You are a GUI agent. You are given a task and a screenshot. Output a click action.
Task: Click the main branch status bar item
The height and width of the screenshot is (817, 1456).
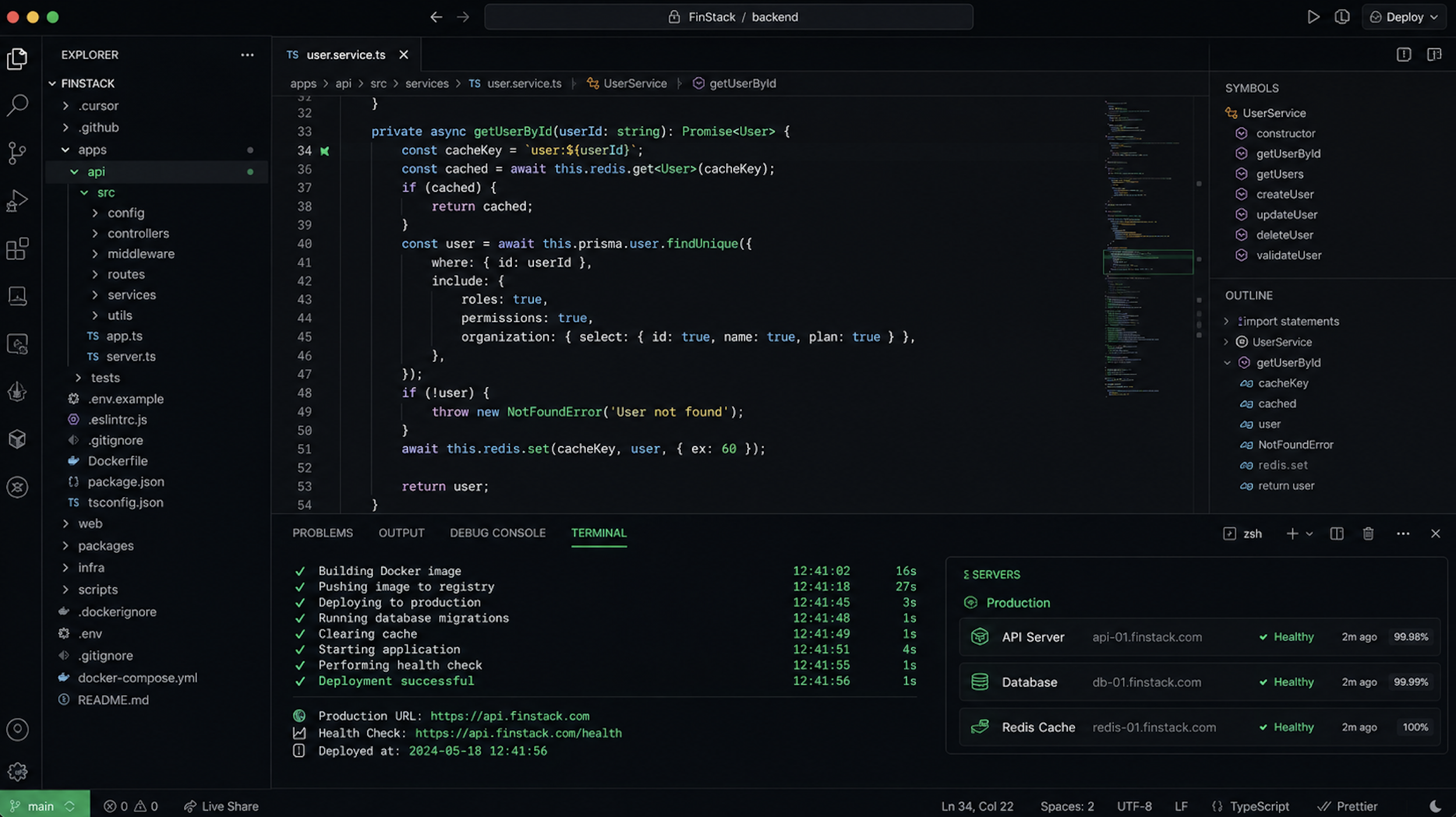coord(44,806)
